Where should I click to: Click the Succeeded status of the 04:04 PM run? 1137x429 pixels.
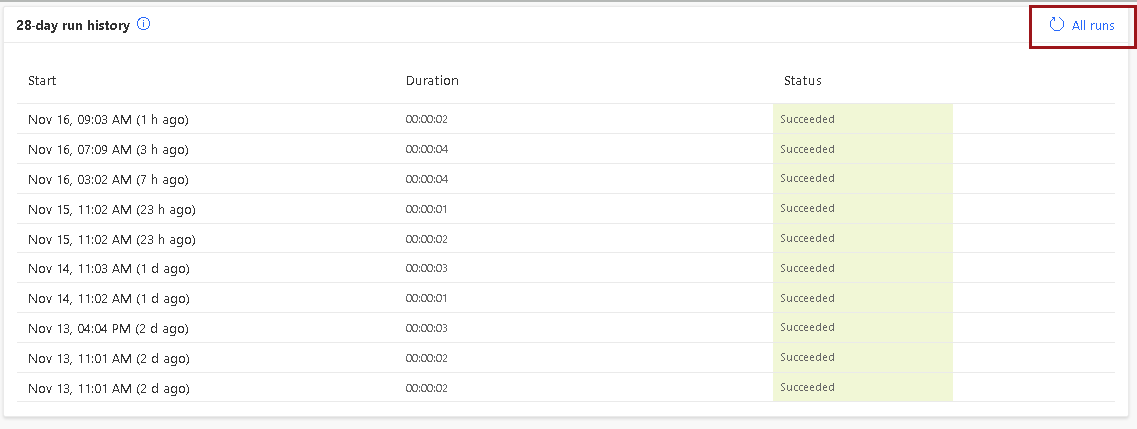pyautogui.click(x=807, y=328)
